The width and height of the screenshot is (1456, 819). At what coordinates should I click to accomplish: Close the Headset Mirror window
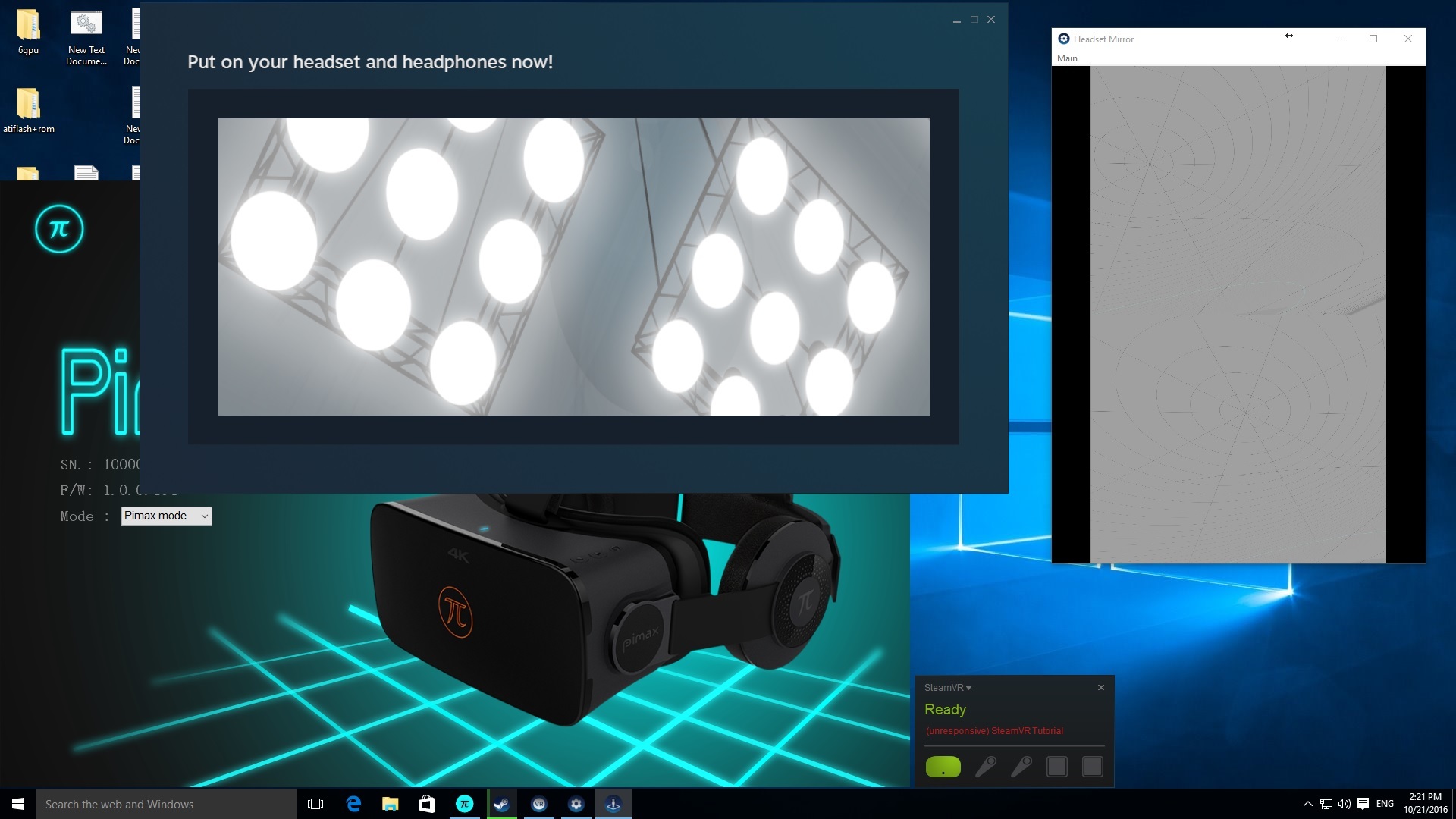coord(1408,39)
